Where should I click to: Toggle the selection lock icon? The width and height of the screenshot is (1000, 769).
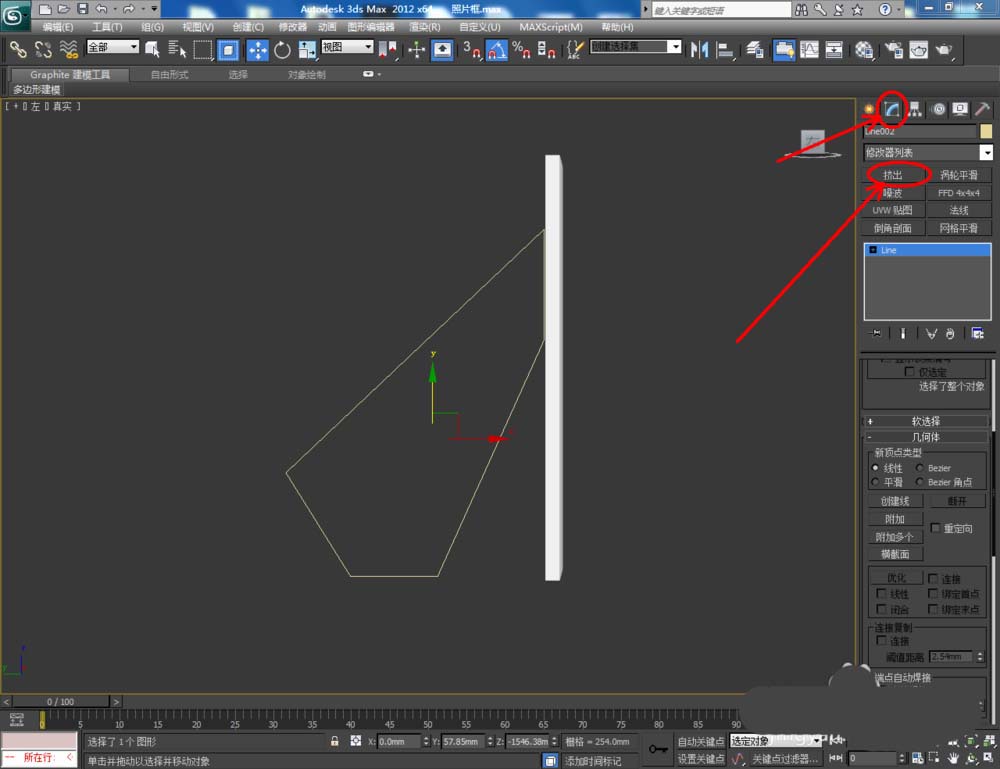click(334, 741)
